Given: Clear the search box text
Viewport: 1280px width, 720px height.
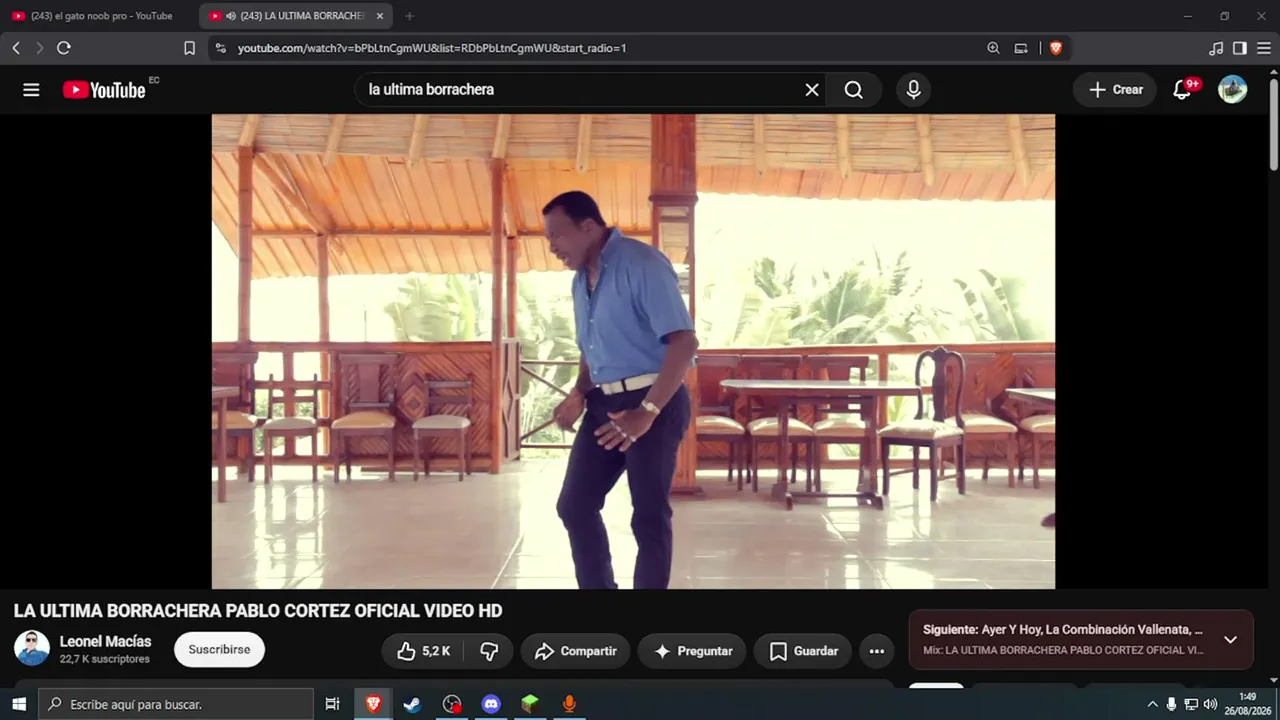Looking at the screenshot, I should [812, 90].
